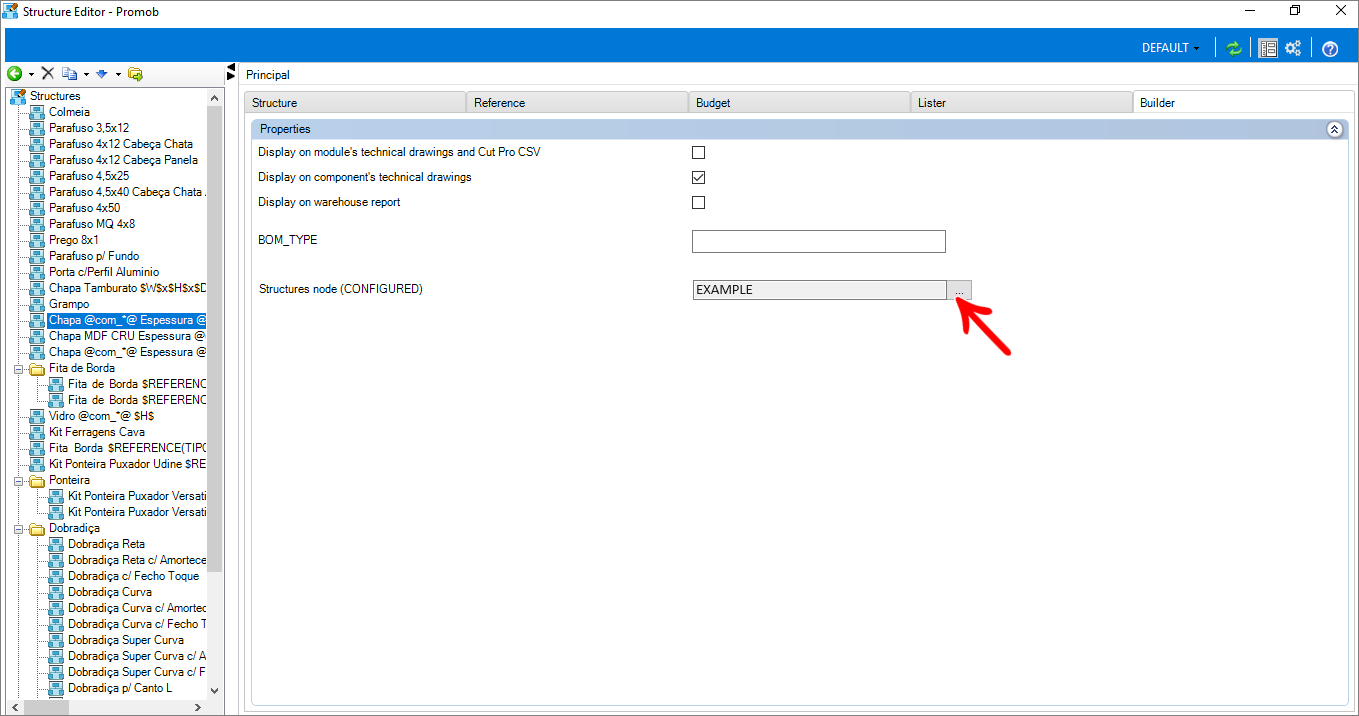Click the copy documents icon
This screenshot has height=716, width=1359.
click(69, 74)
